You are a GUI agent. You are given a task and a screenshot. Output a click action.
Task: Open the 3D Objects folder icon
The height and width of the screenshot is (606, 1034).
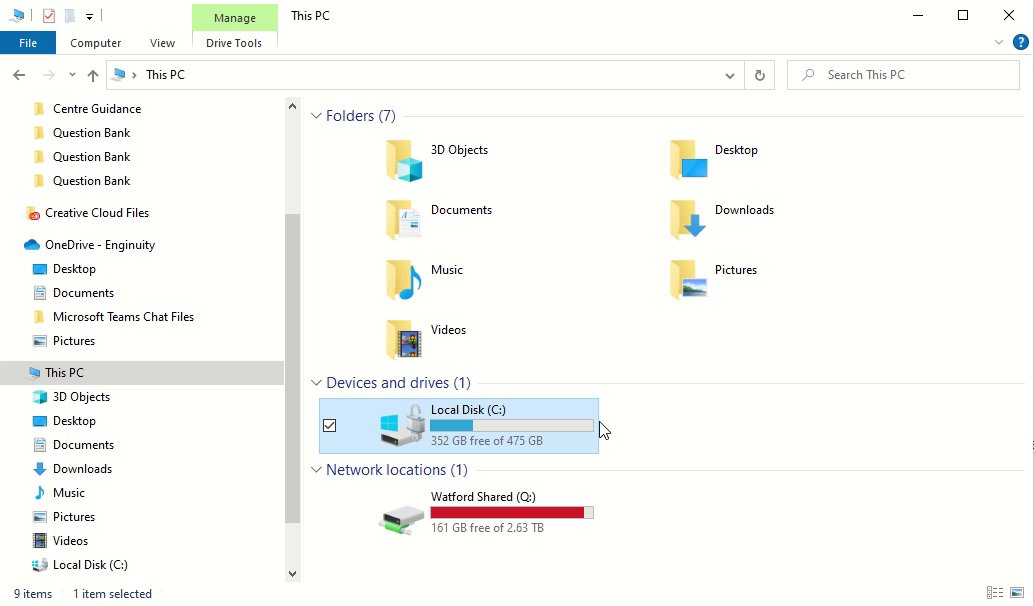tap(404, 160)
